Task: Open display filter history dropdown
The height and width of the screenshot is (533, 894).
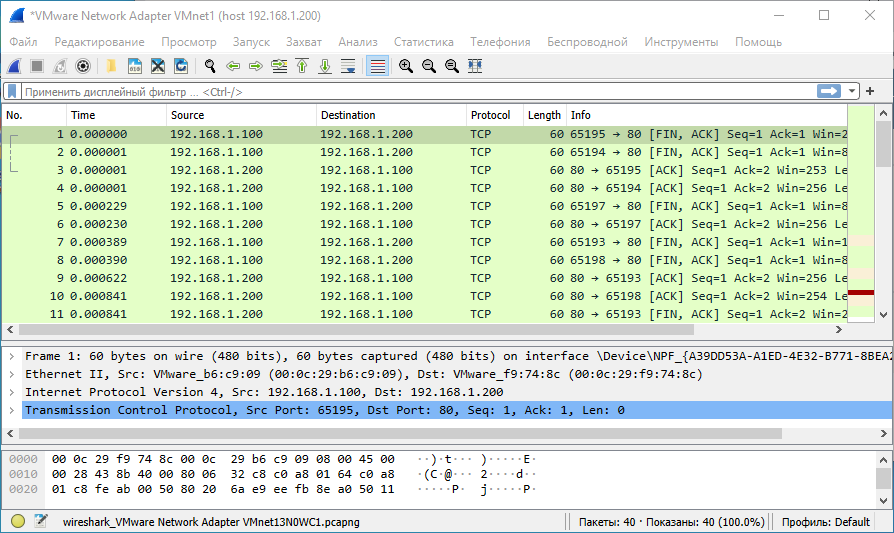Action: pyautogui.click(x=851, y=91)
